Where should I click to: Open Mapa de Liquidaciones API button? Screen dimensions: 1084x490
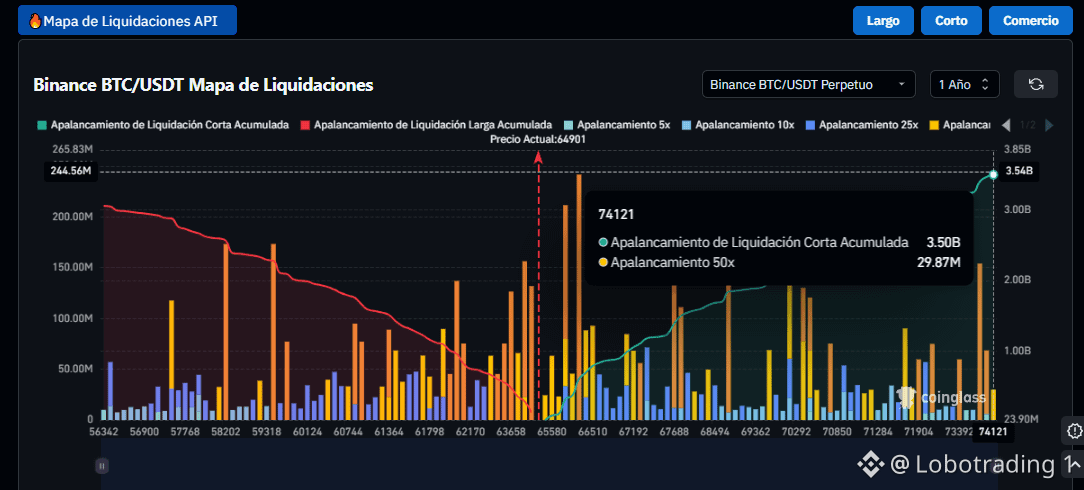point(128,21)
